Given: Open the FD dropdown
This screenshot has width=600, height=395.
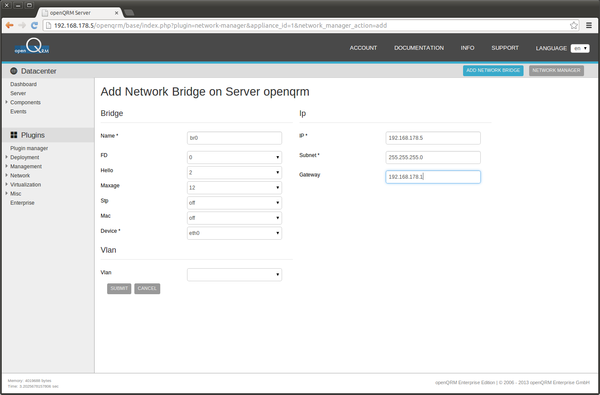Looking at the screenshot, I should pyautogui.click(x=234, y=157).
